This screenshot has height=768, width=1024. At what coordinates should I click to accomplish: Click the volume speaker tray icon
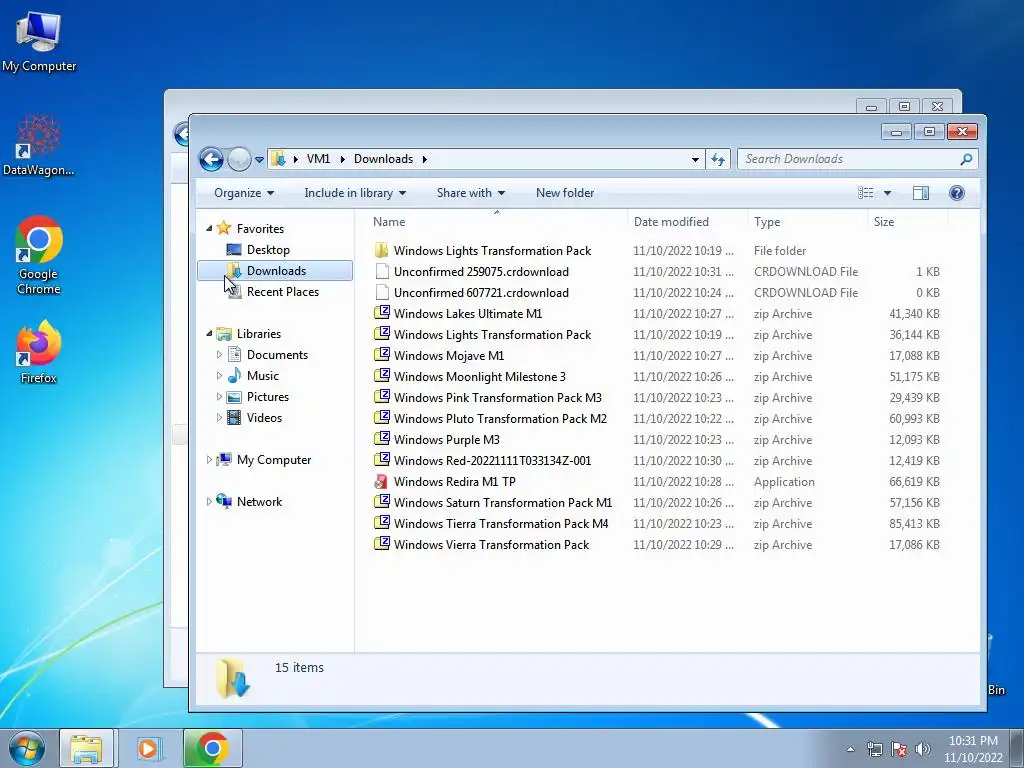point(922,749)
